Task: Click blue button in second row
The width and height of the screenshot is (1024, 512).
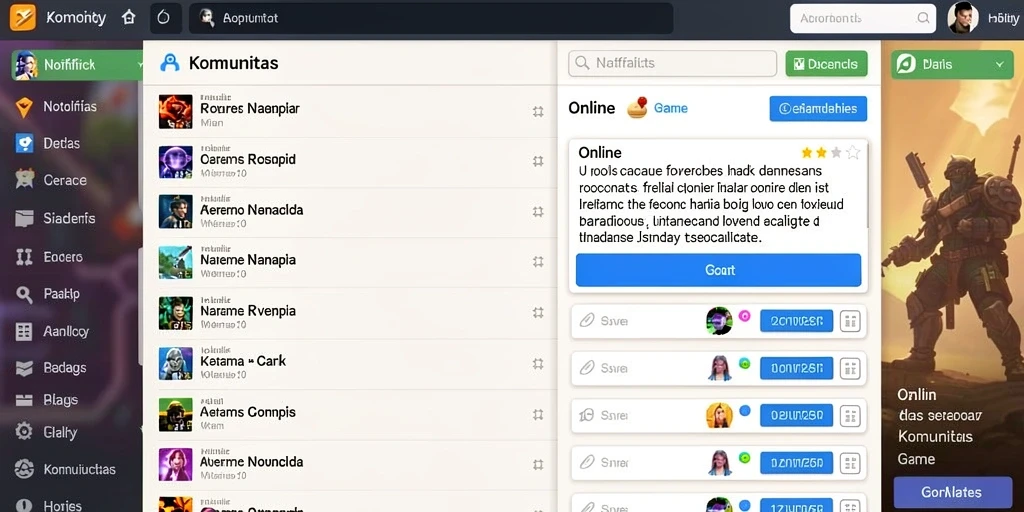Action: point(796,368)
